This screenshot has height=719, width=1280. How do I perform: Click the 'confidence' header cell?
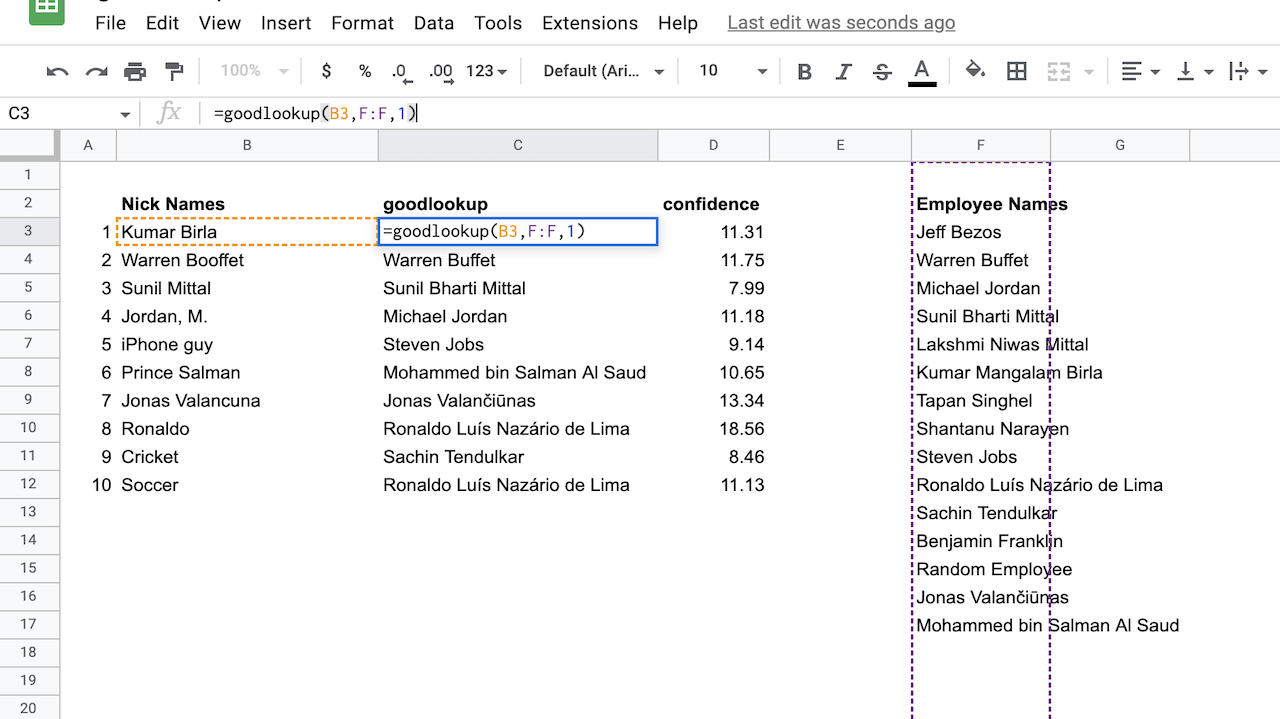[x=714, y=204]
